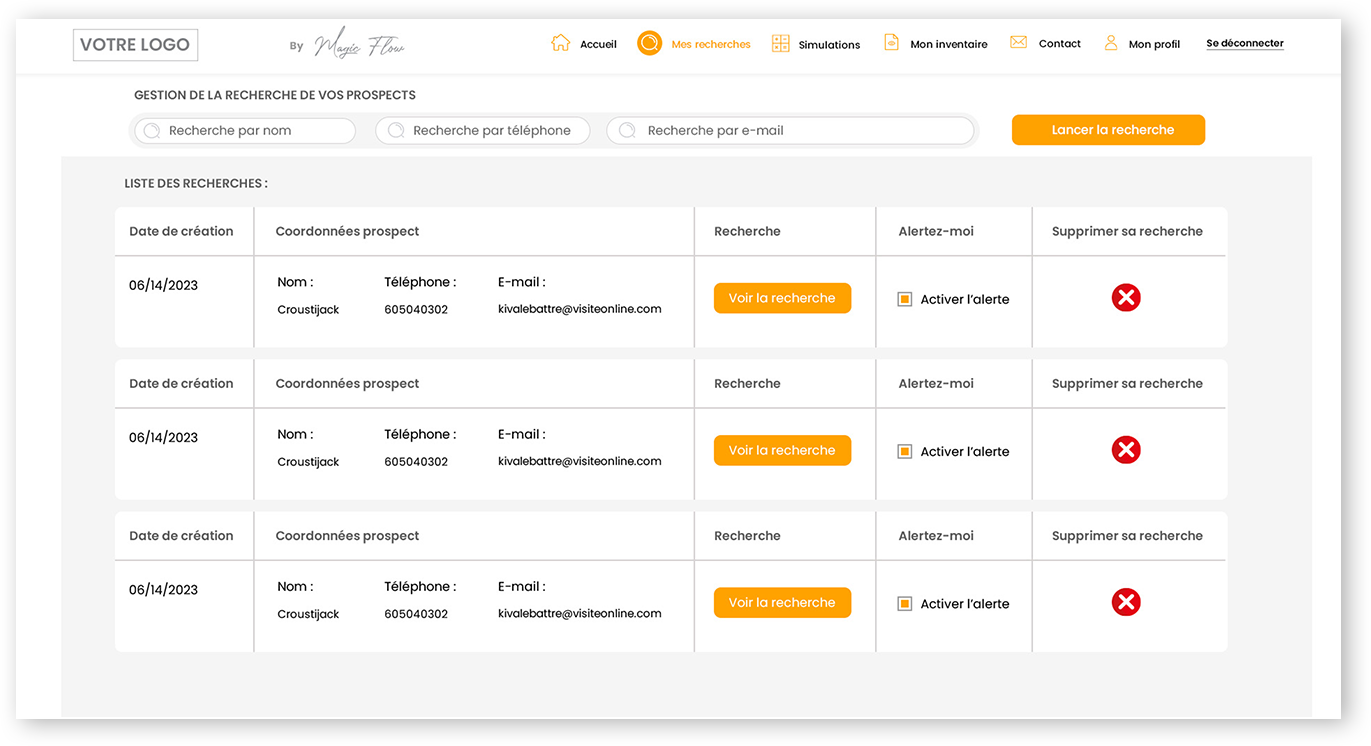Screen dimensions: 1371x746
Task: Open the Accueil menu label
Action: click(598, 44)
